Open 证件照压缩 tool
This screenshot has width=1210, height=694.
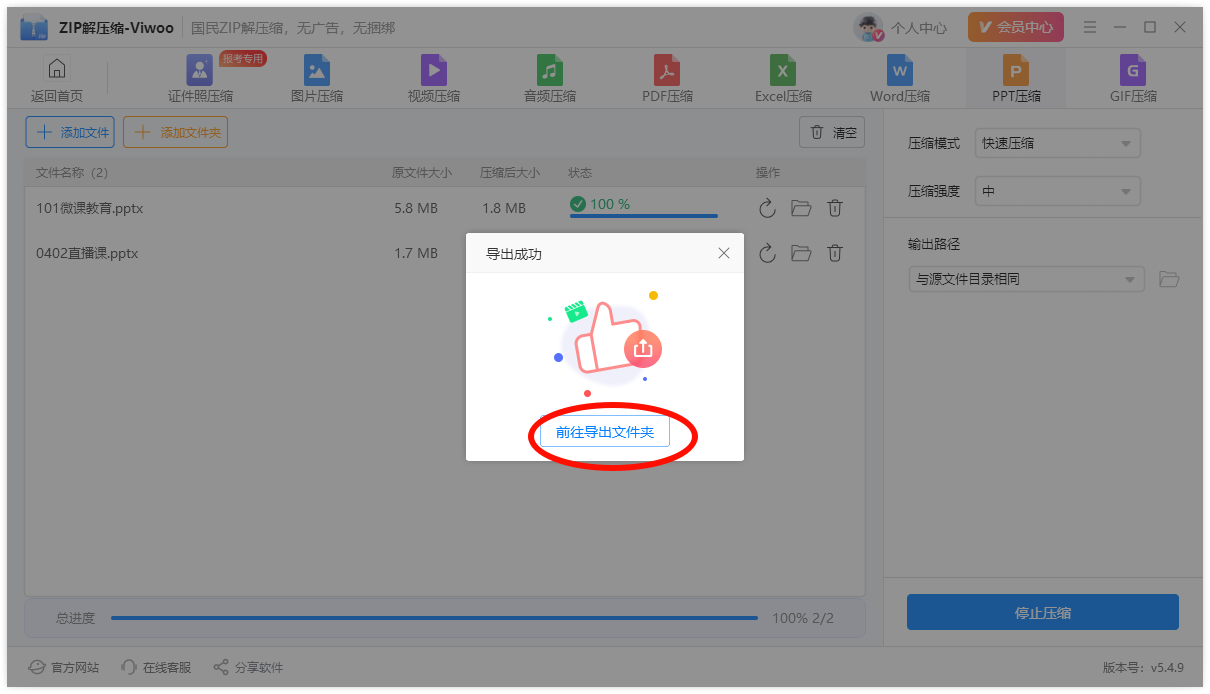click(200, 80)
